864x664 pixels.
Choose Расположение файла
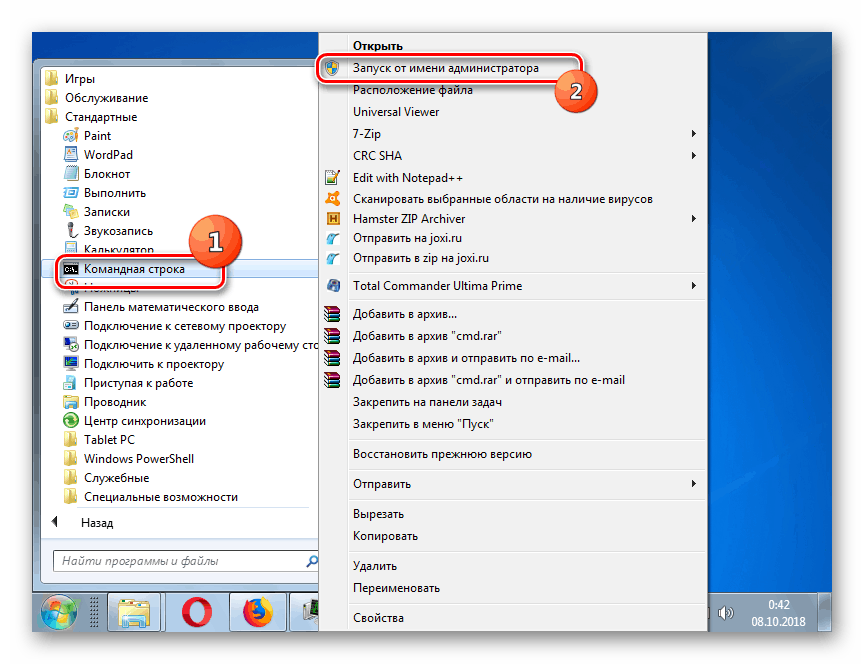[x=413, y=90]
